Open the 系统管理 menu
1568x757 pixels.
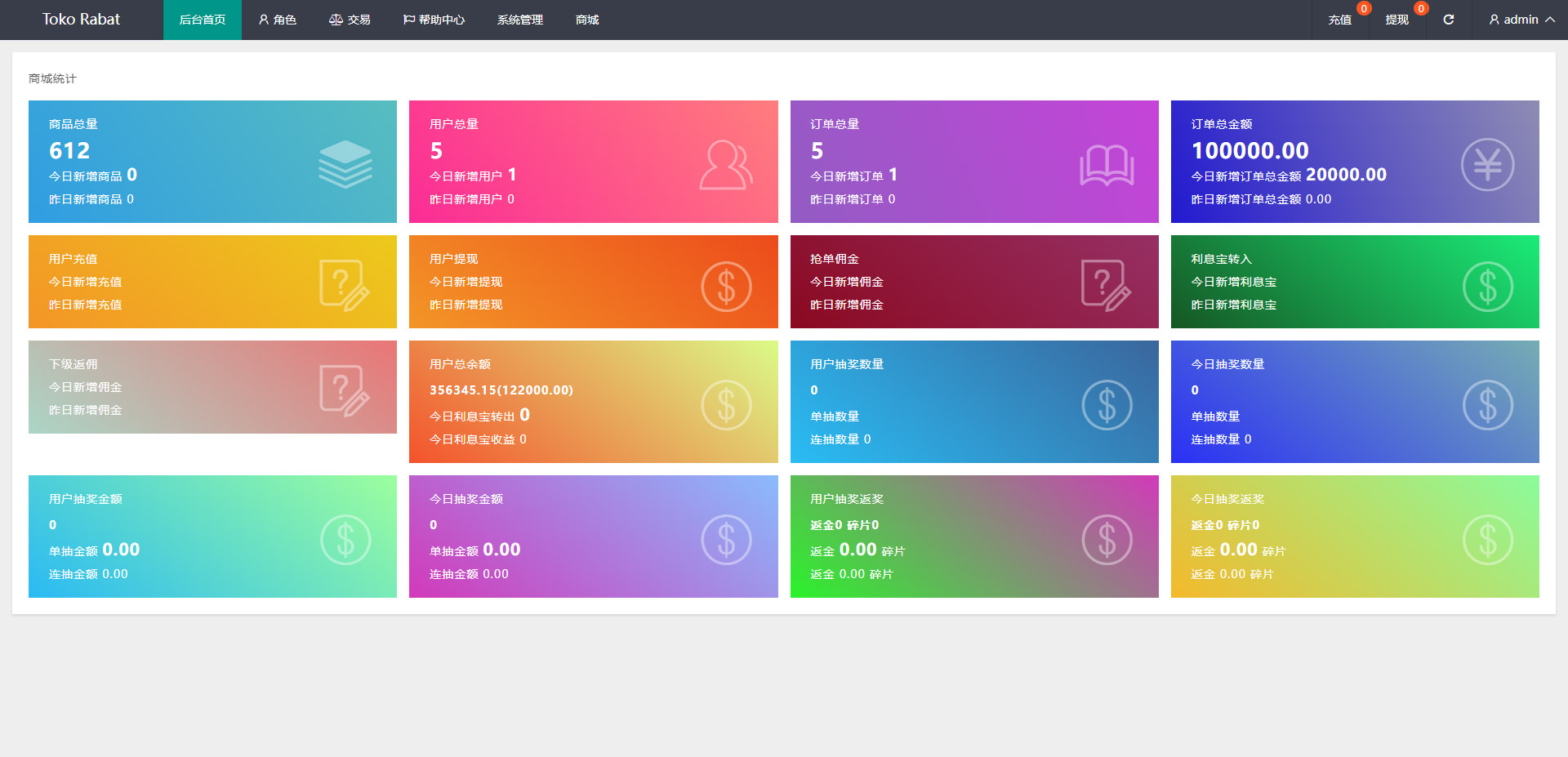click(520, 20)
